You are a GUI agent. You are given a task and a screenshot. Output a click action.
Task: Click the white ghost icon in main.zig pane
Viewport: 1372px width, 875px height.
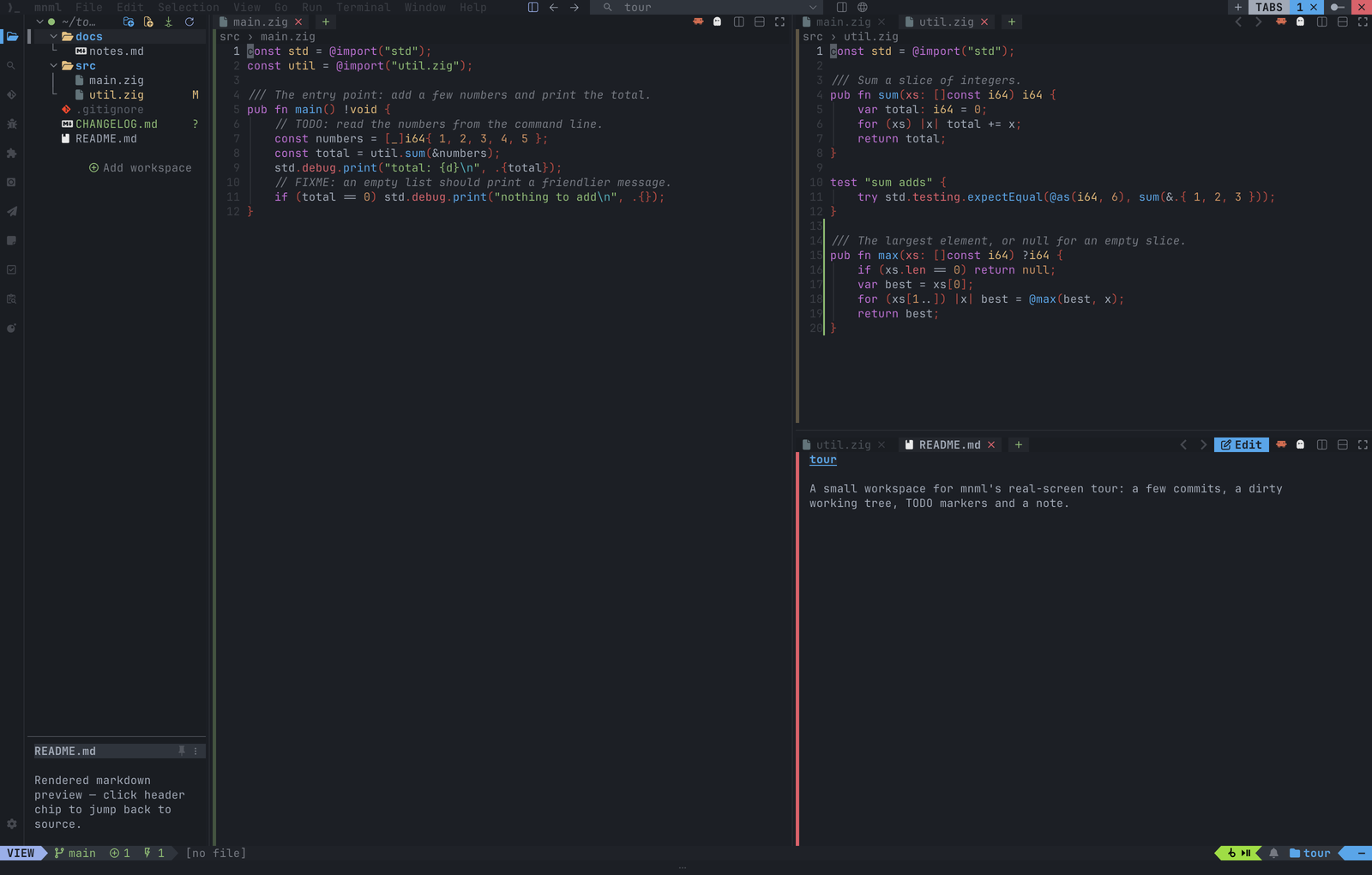tap(718, 22)
